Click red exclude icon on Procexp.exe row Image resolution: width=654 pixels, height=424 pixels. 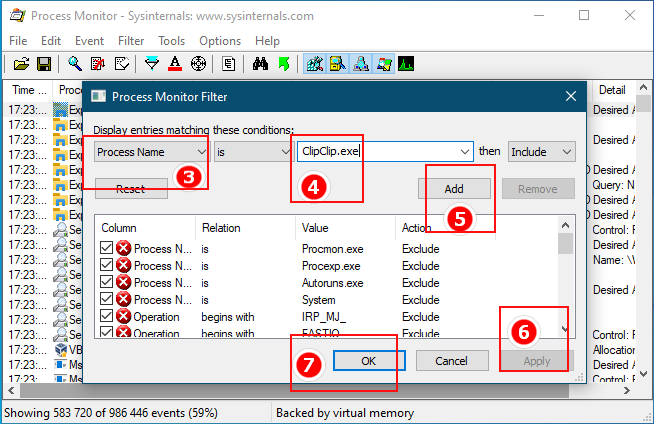point(123,266)
